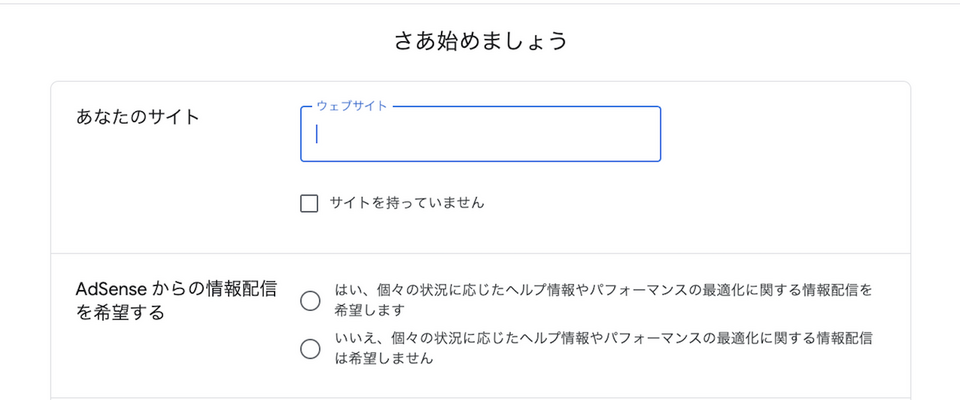
Task: Click the サイトを持っていません label text
Action: [406, 203]
